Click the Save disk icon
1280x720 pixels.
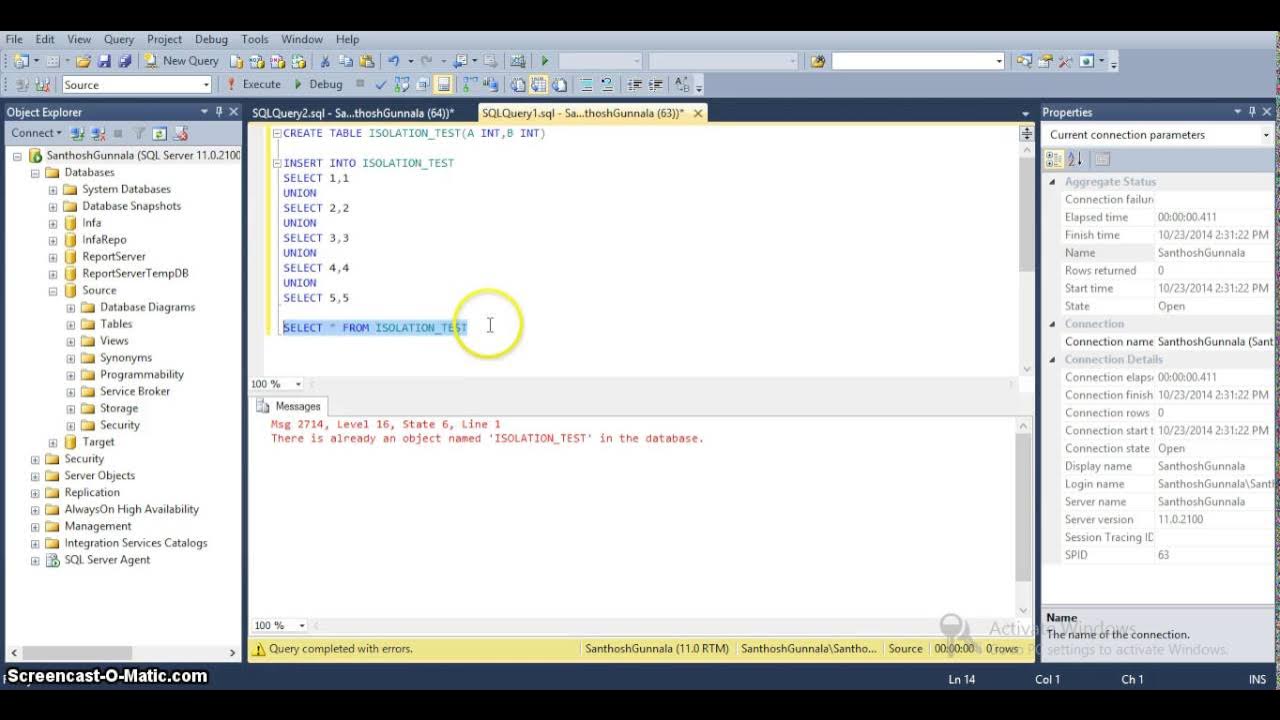(104, 61)
